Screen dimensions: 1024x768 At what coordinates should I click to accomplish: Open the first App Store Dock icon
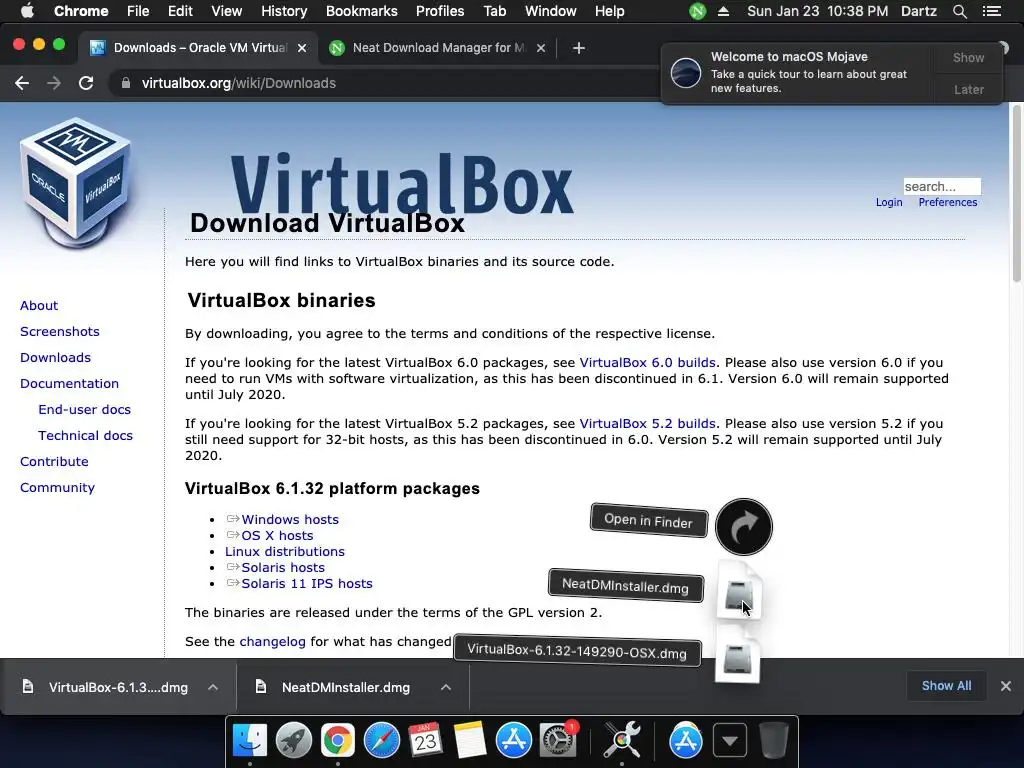tap(513, 741)
